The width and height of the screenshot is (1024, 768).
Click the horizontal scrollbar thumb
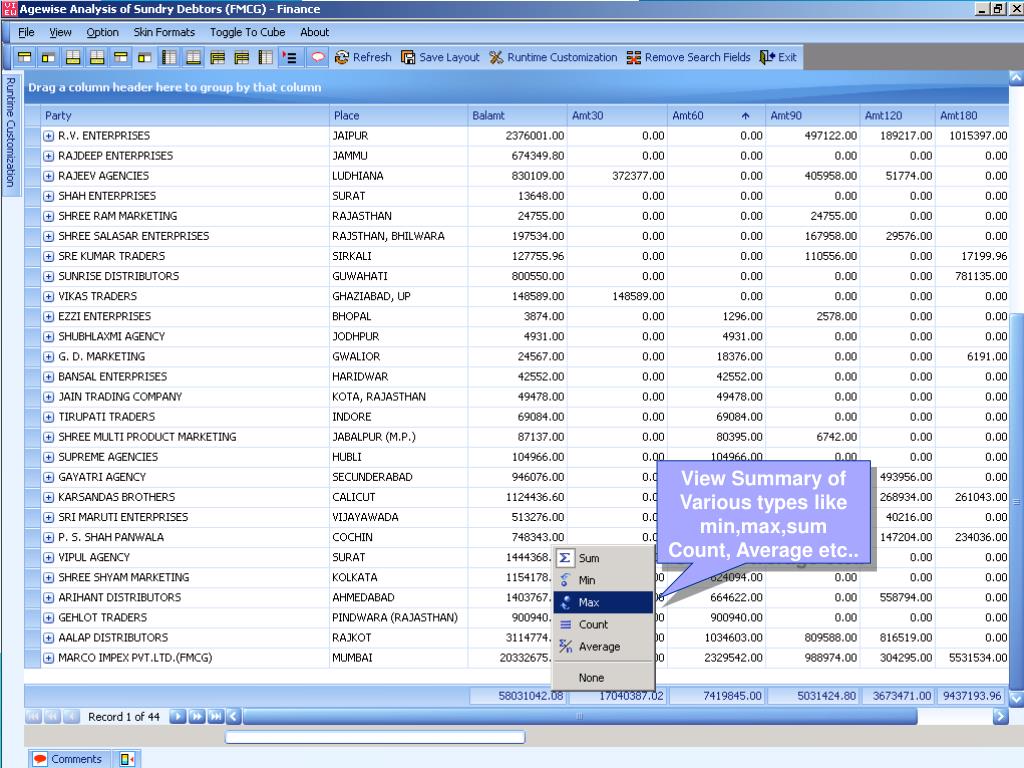coord(579,716)
